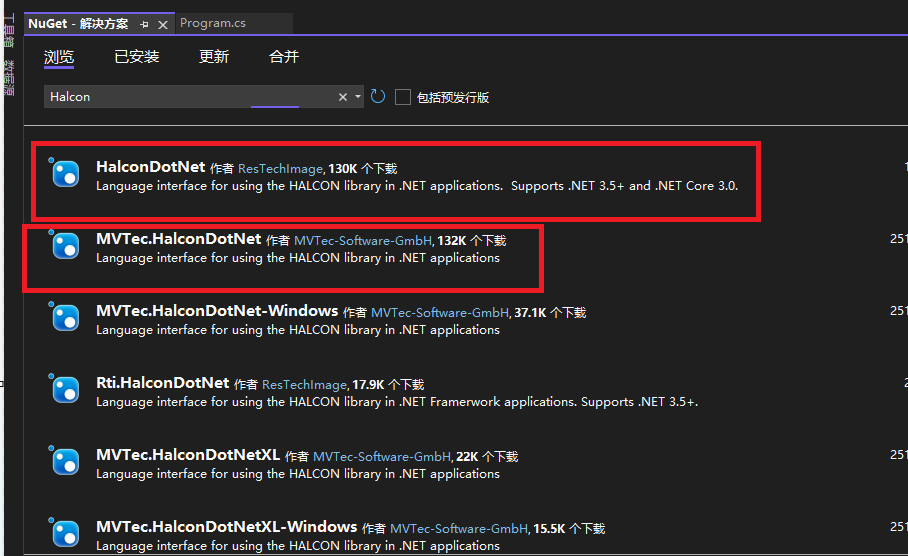Screen dimensions: 908x556
Task: Open the MVTec.HalconDotNet-Windows package title
Action: pos(217,311)
